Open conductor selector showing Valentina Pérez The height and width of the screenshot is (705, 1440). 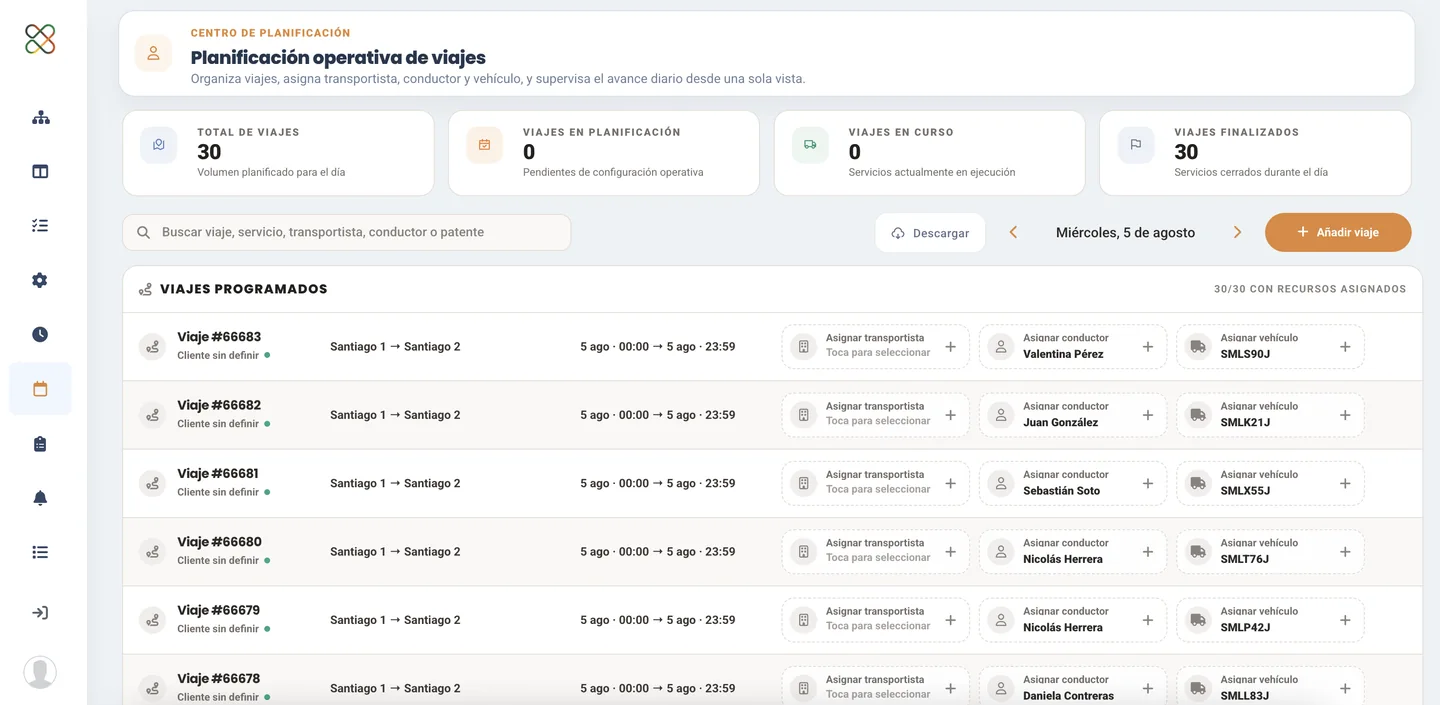pos(1072,347)
